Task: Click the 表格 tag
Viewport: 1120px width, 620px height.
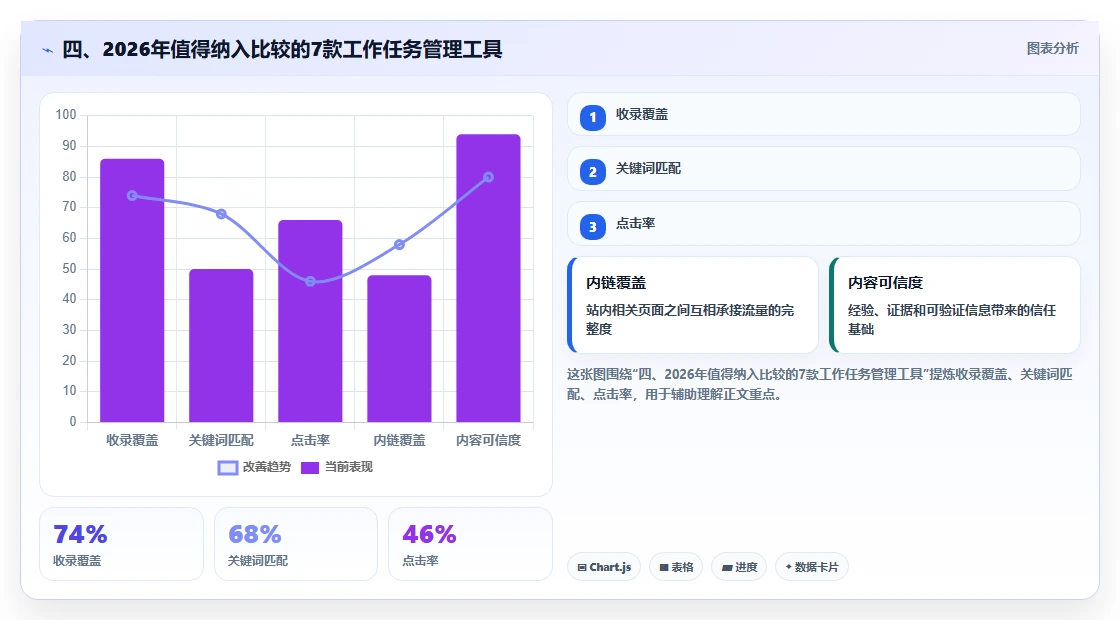Action: point(676,567)
